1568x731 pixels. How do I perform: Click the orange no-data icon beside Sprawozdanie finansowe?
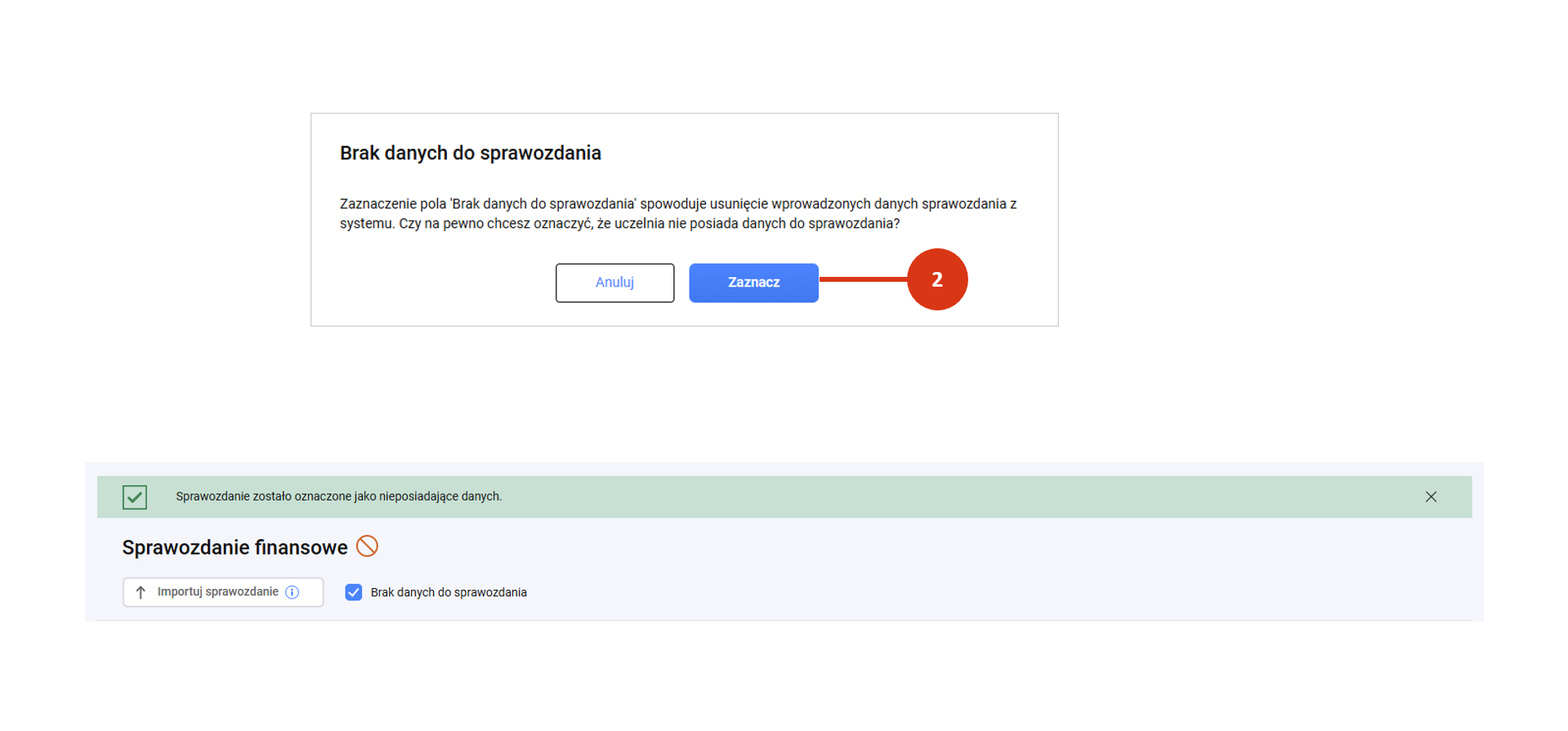pos(368,546)
